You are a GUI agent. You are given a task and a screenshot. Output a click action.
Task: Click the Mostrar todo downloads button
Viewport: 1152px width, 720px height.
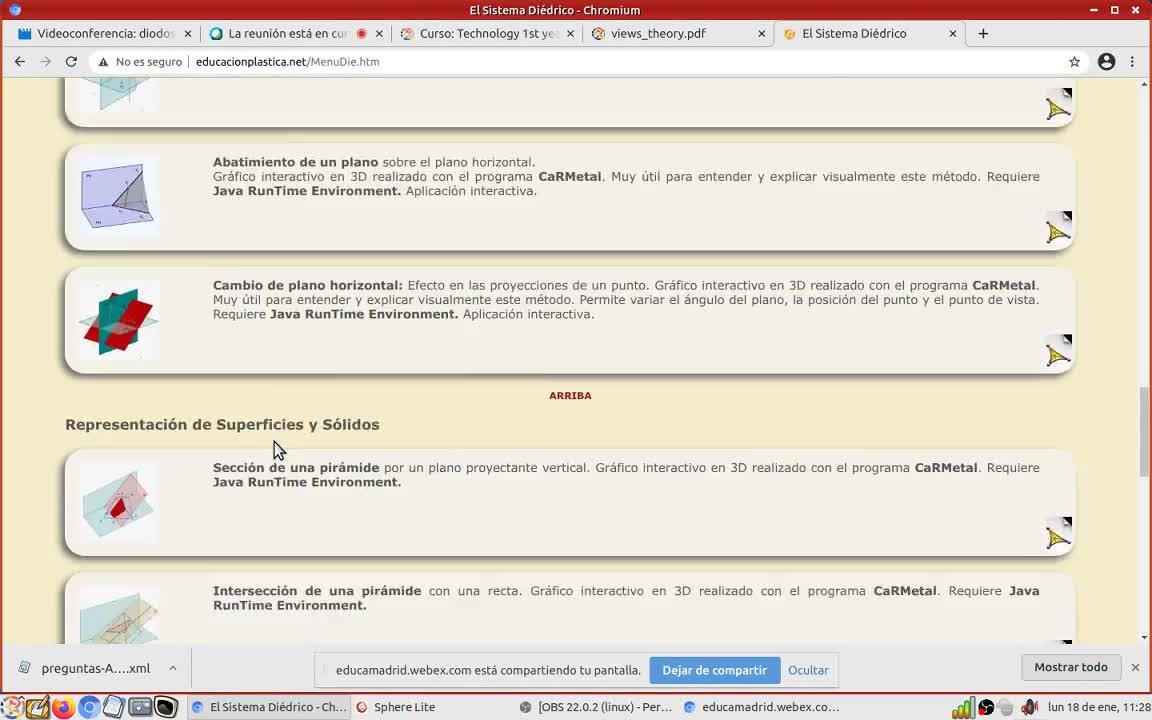[1070, 667]
